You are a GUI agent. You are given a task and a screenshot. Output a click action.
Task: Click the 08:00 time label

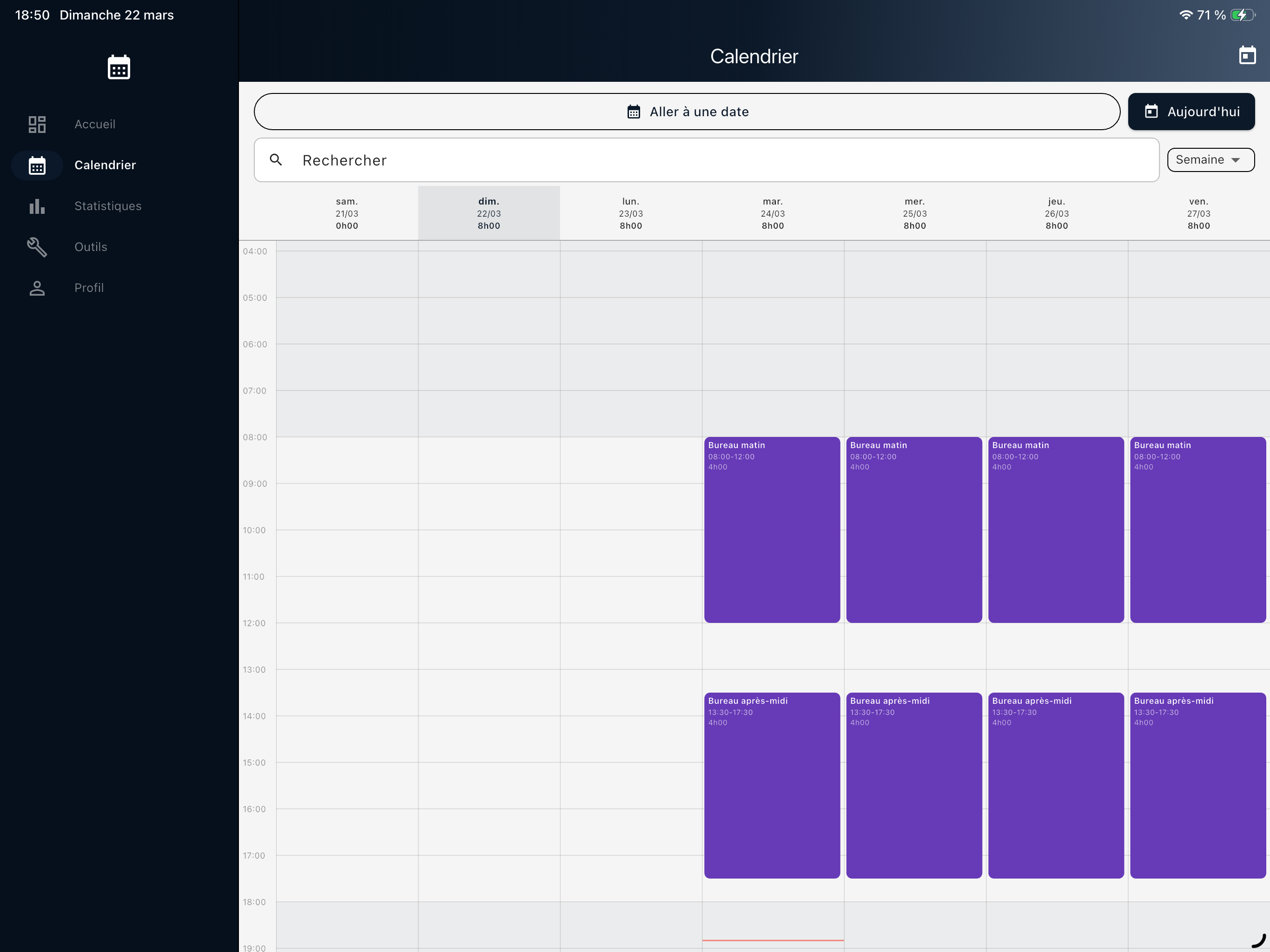pos(255,437)
